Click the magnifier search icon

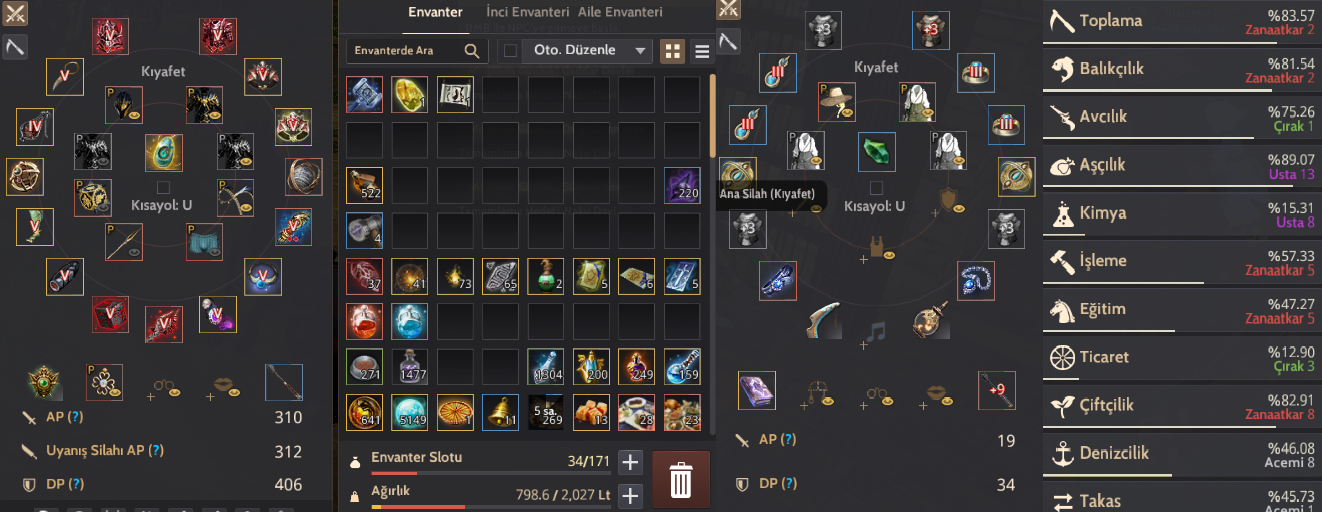472,50
